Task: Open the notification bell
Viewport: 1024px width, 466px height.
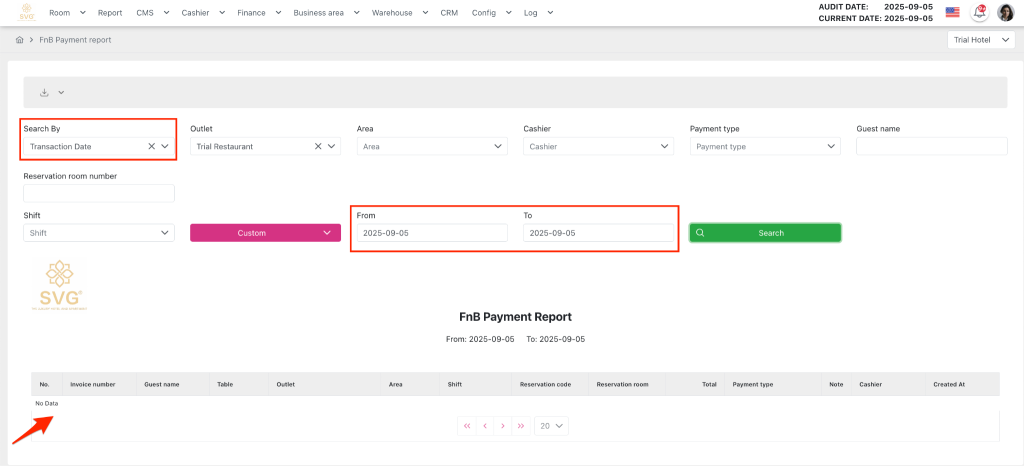Action: pos(980,13)
